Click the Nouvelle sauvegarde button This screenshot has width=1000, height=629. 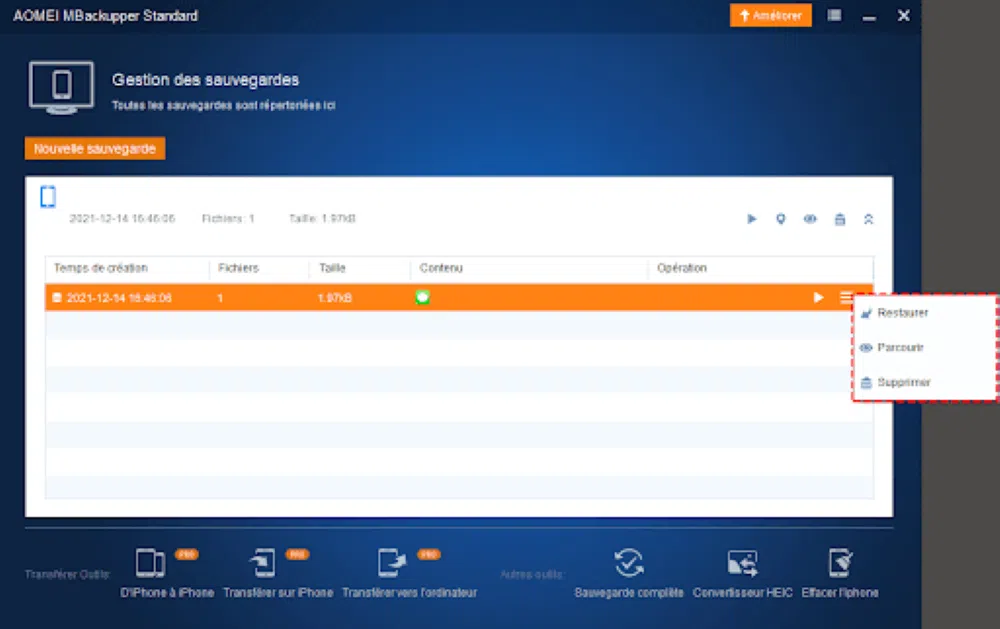[95, 149]
